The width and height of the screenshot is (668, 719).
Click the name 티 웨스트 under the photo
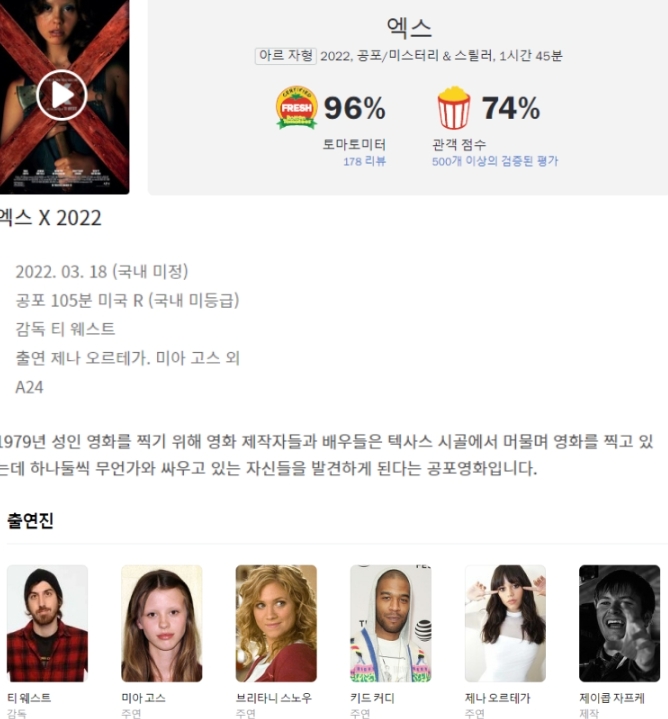tap(29, 698)
